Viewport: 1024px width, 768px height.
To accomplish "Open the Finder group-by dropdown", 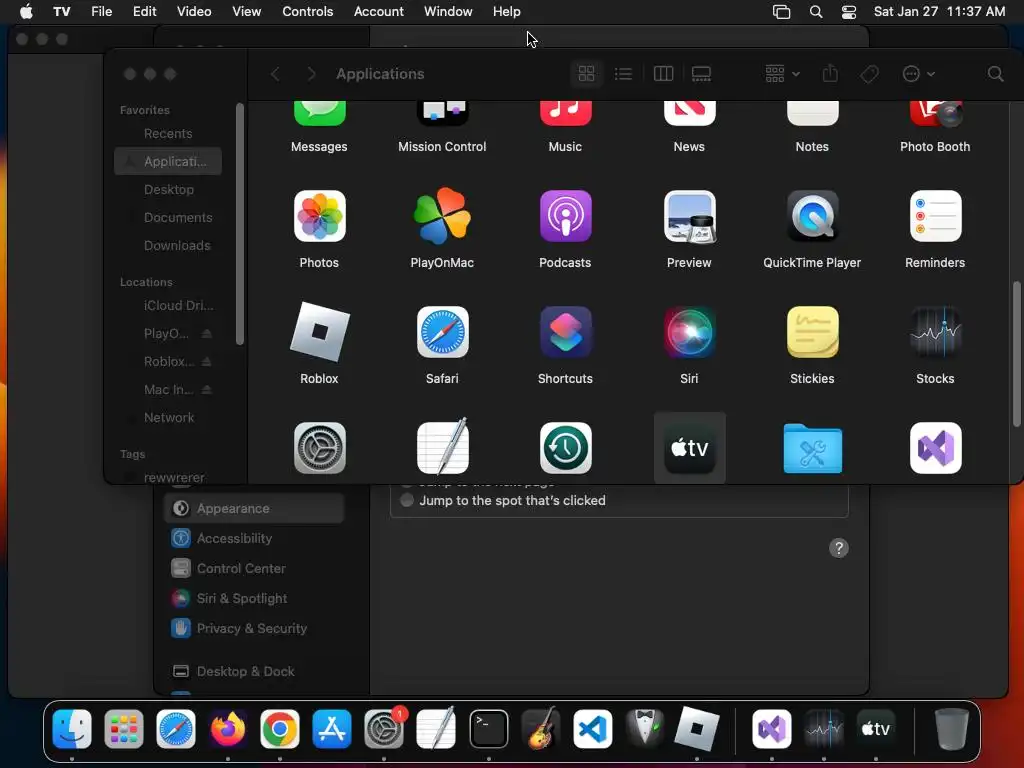I will [x=782, y=74].
